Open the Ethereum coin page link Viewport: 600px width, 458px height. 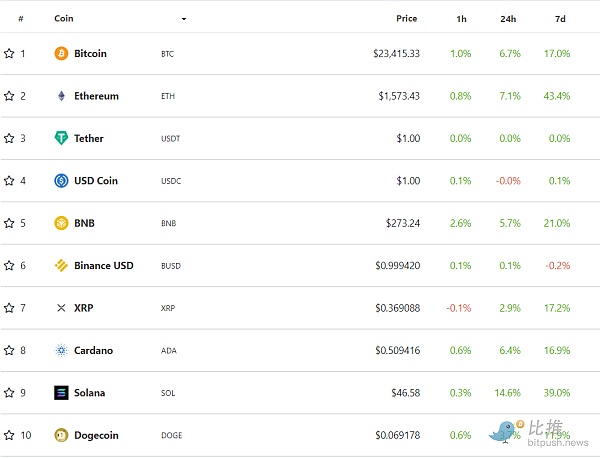(96, 96)
